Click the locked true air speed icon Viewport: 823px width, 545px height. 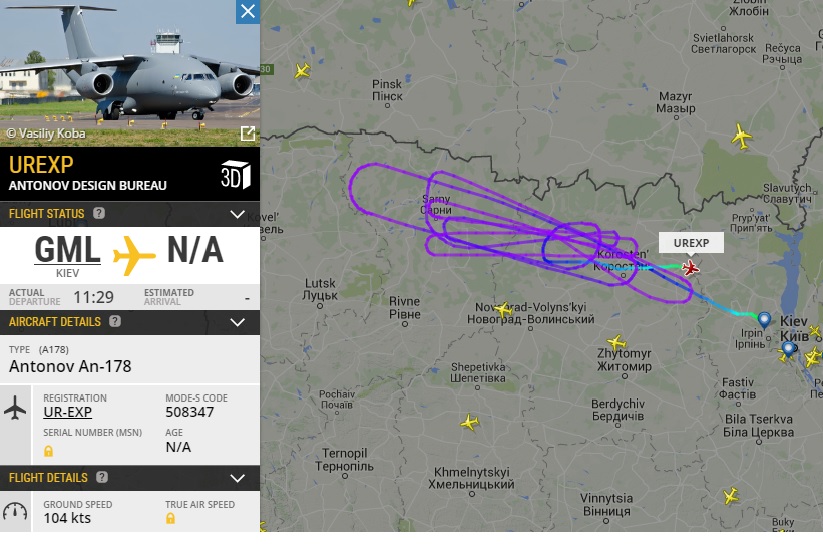coord(170,518)
